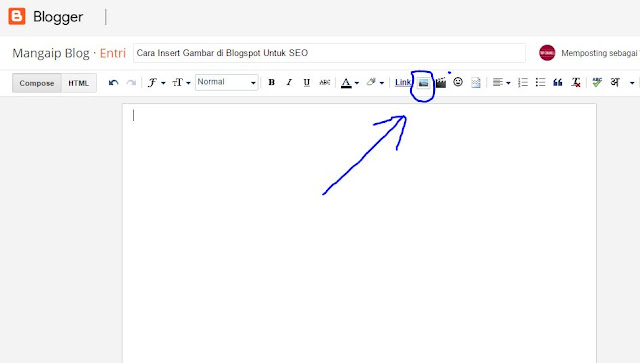Insert a jump break

[476, 83]
